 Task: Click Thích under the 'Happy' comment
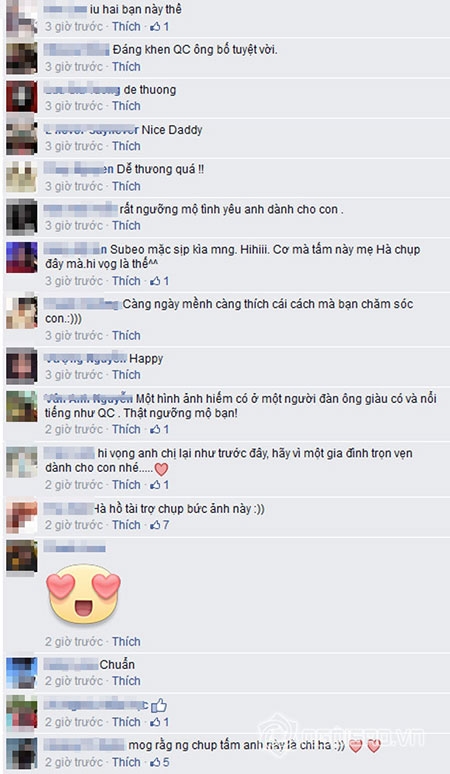(x=126, y=375)
